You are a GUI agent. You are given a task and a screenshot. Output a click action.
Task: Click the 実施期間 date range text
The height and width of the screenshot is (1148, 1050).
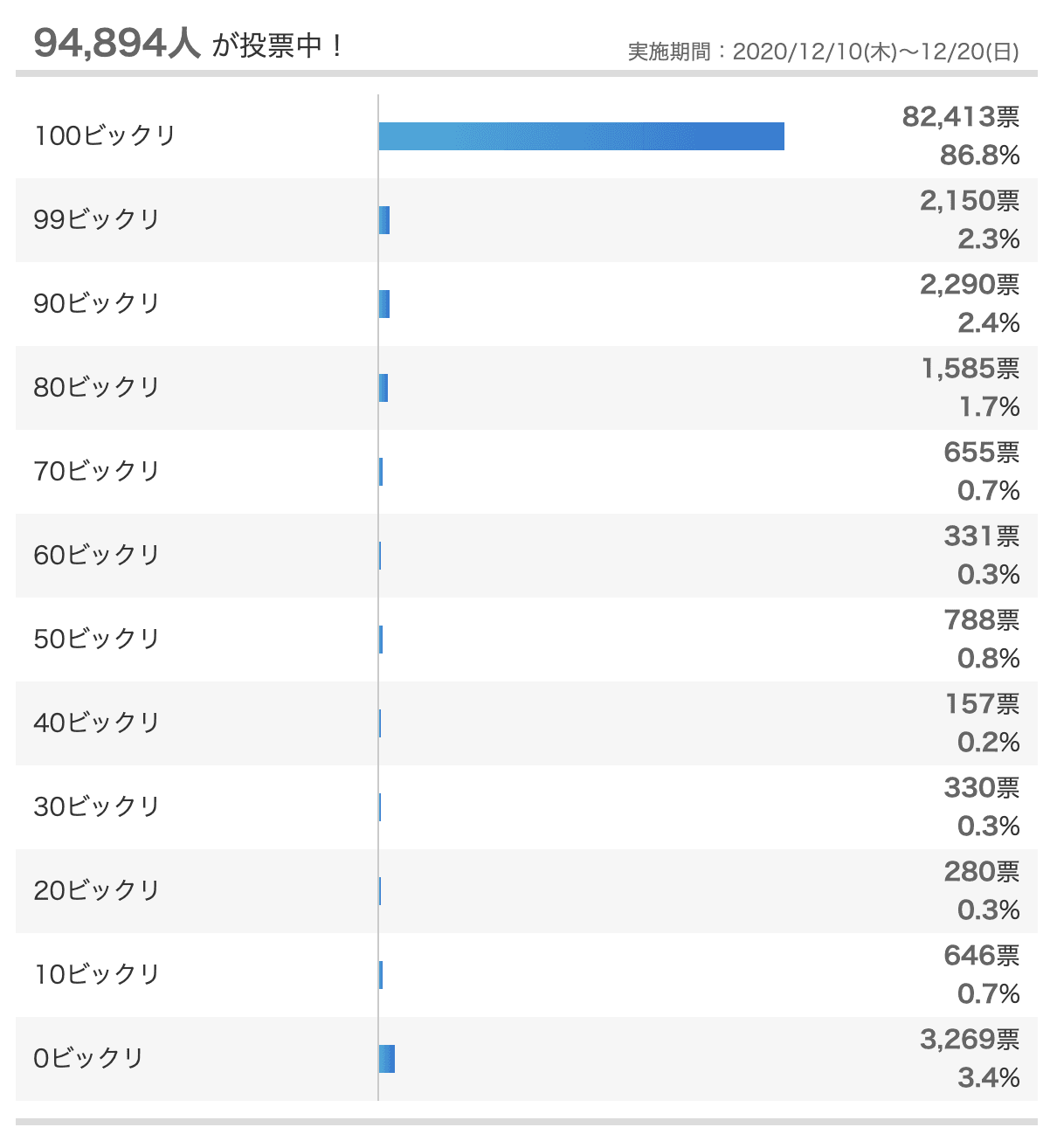(x=824, y=52)
